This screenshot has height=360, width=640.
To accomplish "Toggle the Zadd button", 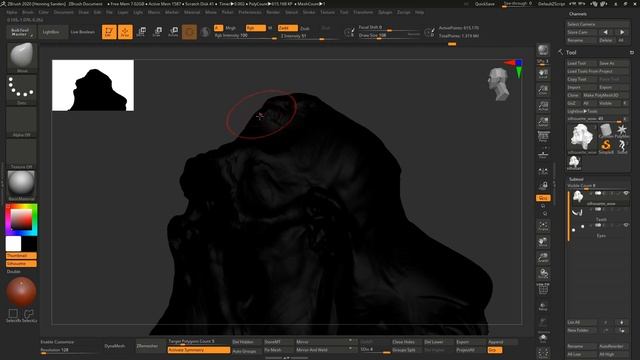I will pos(287,28).
